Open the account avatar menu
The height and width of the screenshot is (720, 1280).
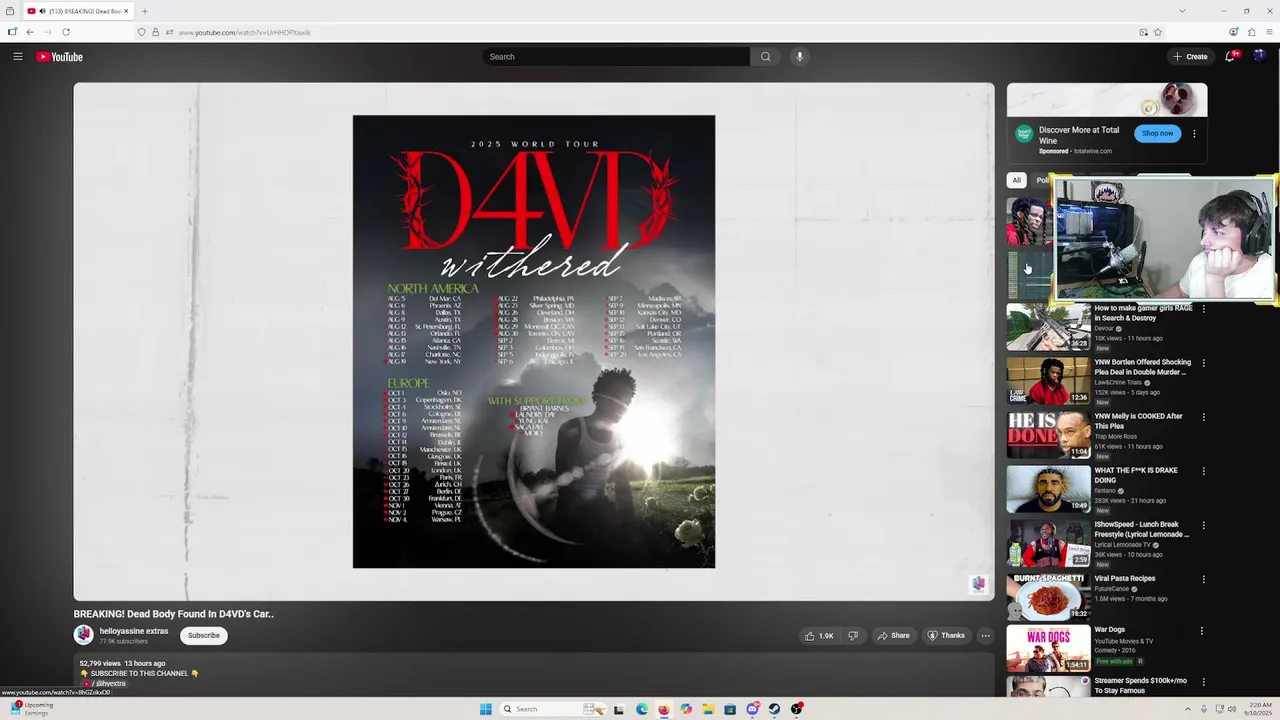1259,57
